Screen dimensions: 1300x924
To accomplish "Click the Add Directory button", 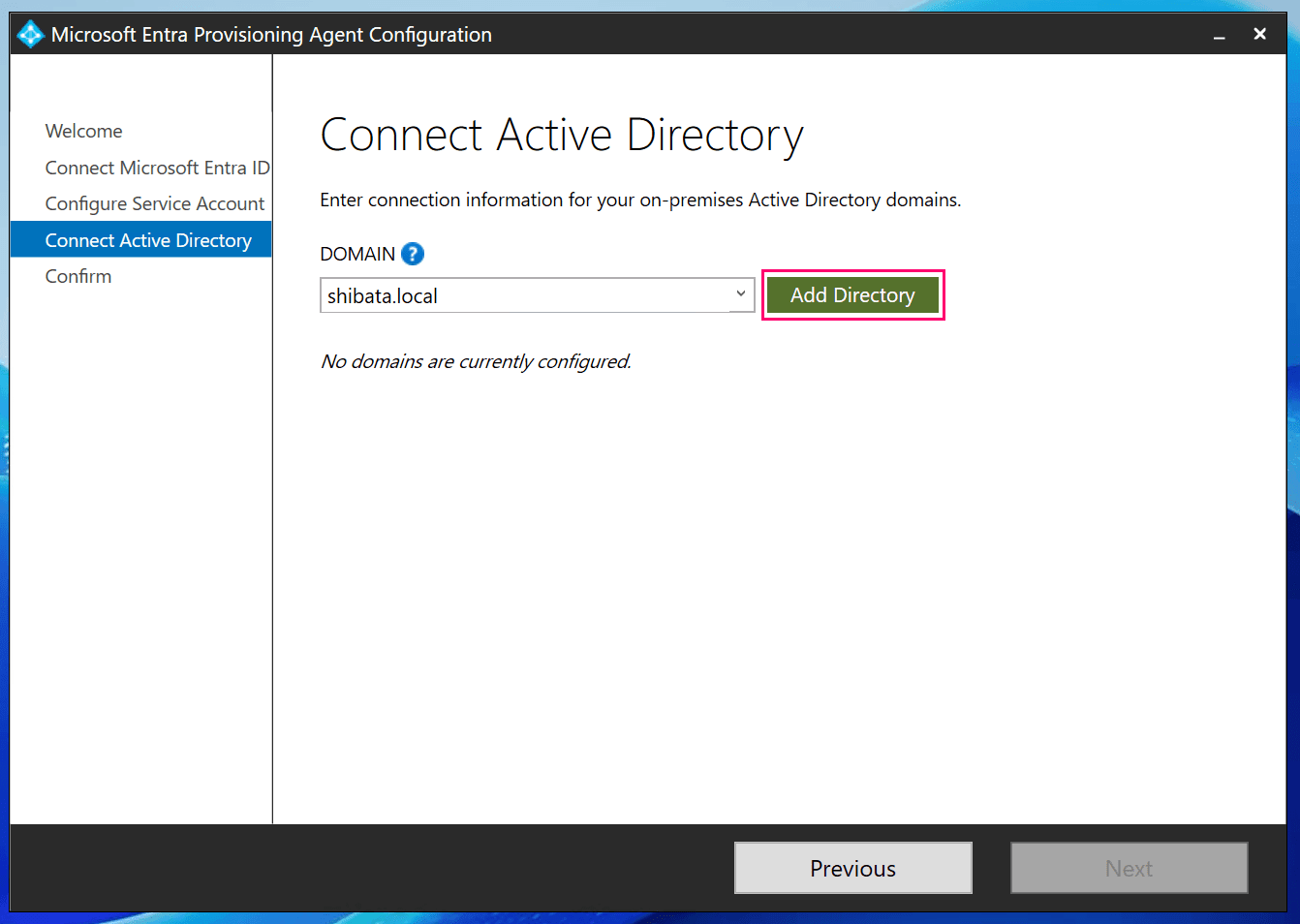I will pos(852,295).
